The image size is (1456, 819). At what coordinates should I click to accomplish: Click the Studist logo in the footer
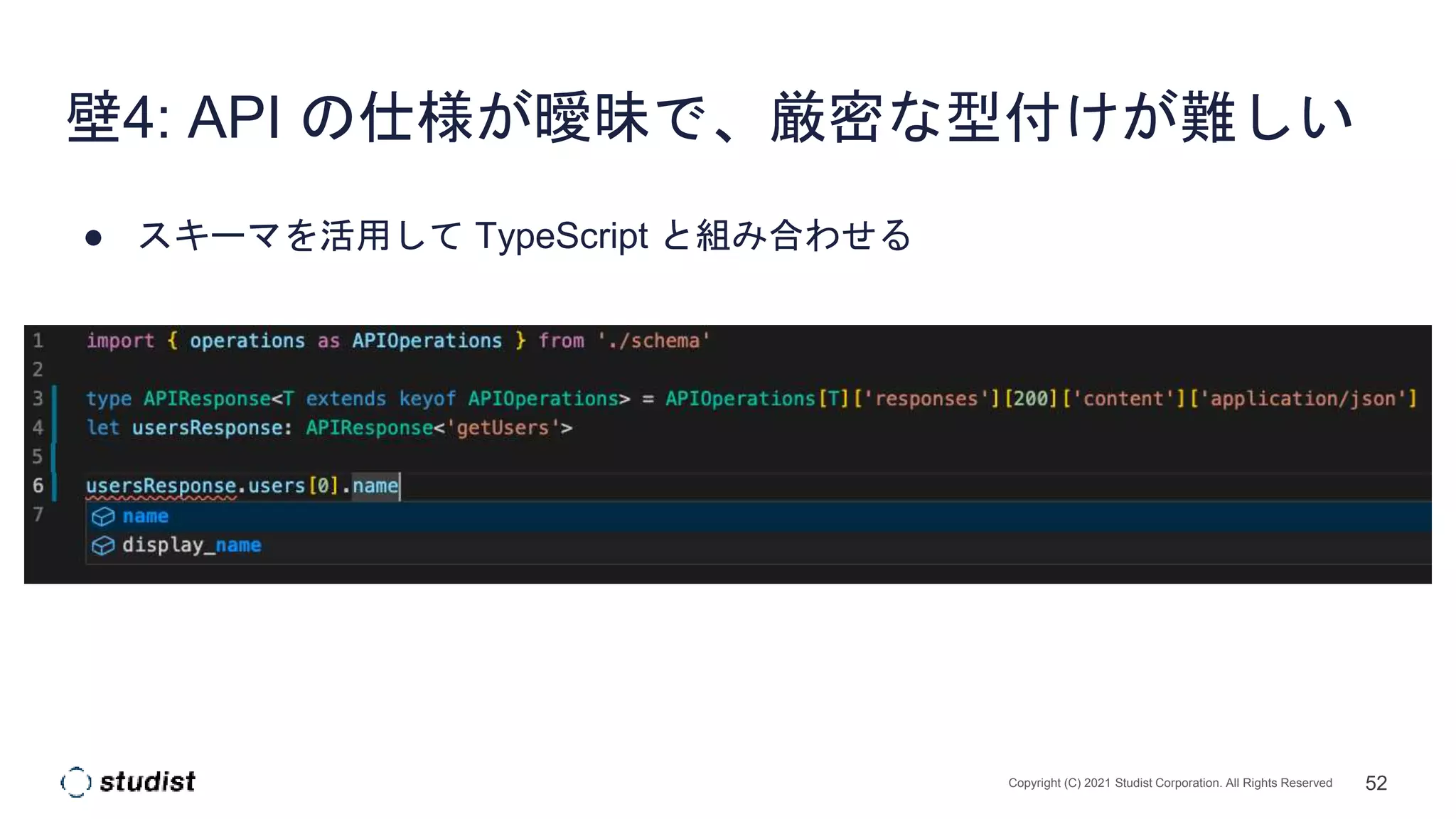[x=128, y=782]
